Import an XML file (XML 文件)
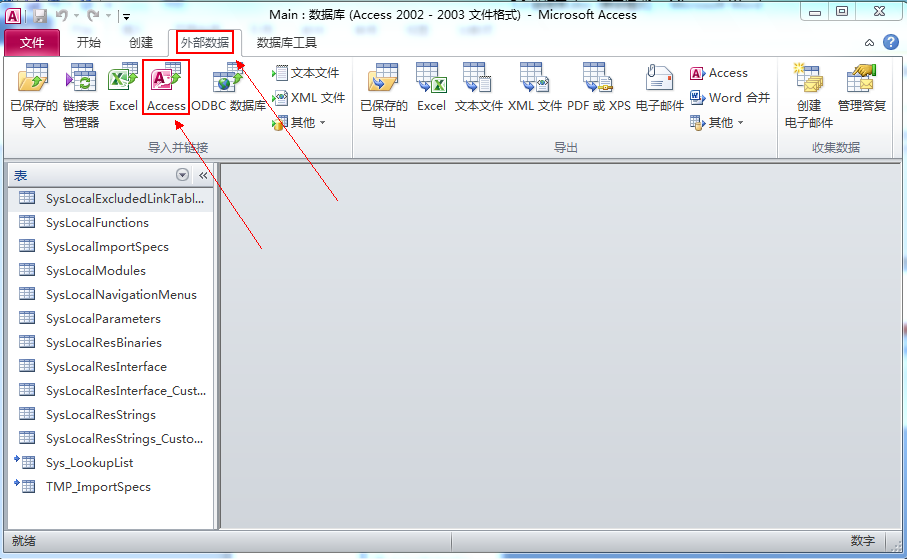The height and width of the screenshot is (559, 907). coord(309,98)
